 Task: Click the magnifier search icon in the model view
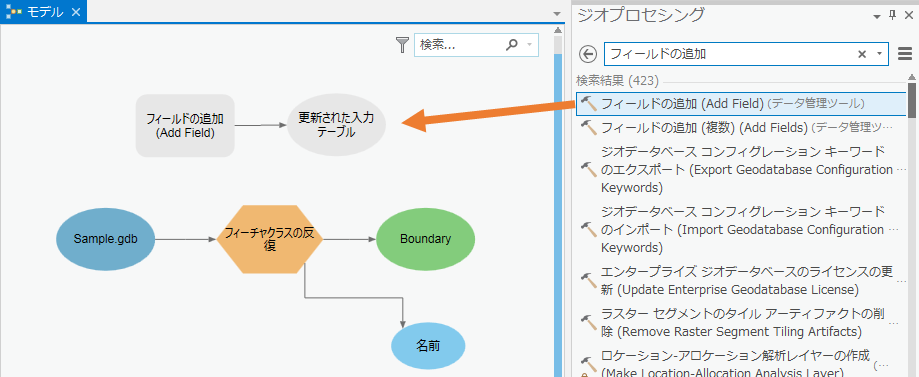point(512,45)
